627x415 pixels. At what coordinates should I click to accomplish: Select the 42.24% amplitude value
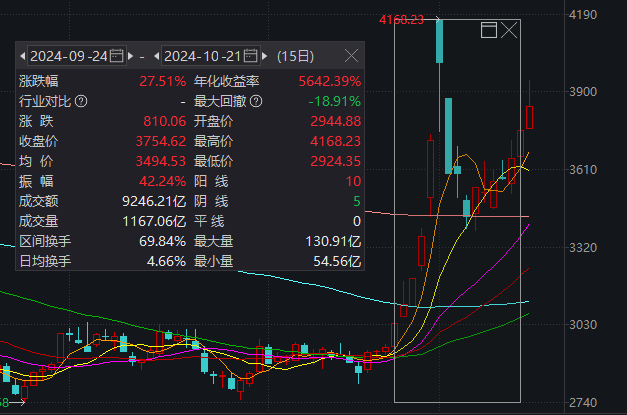(x=163, y=181)
